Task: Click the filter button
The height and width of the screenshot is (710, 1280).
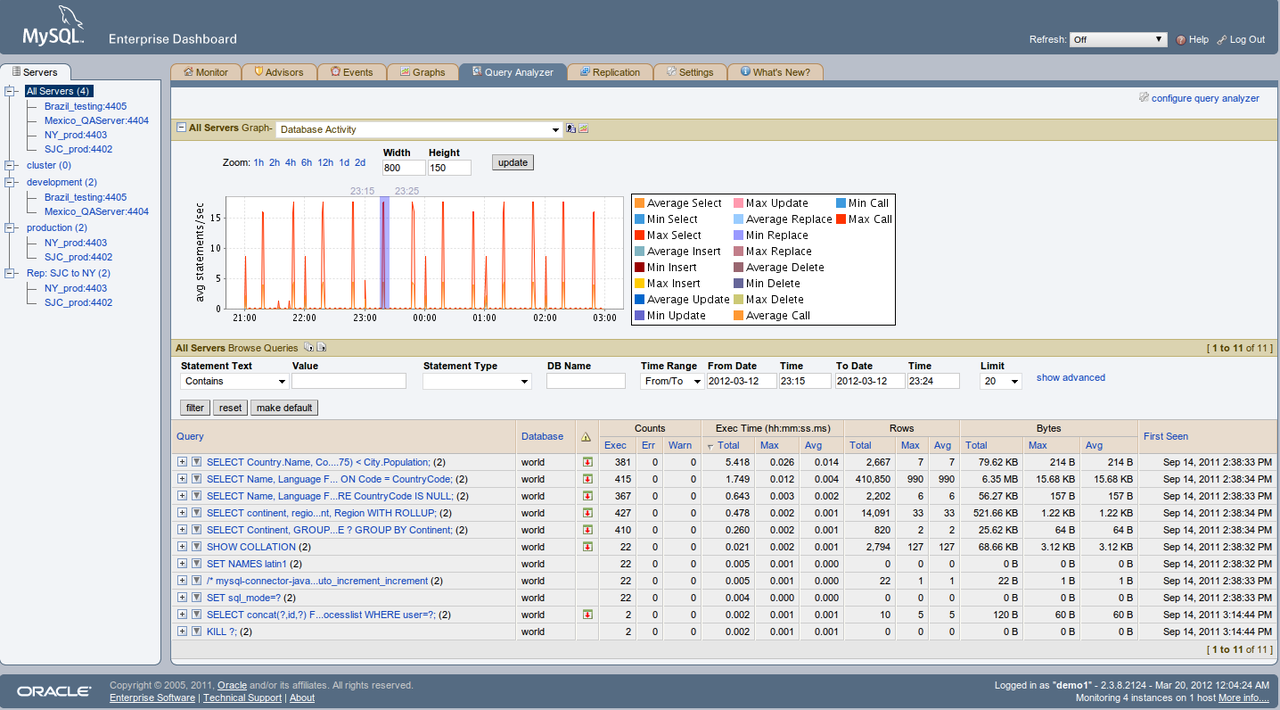Action: pos(195,408)
